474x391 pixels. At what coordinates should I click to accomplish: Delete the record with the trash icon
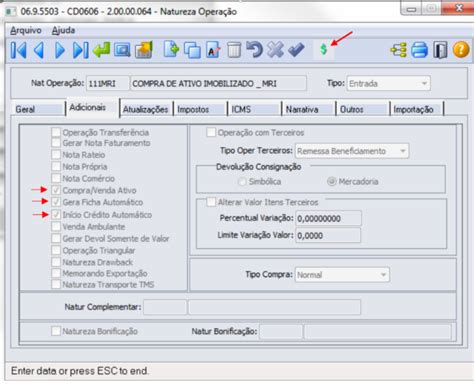click(234, 50)
